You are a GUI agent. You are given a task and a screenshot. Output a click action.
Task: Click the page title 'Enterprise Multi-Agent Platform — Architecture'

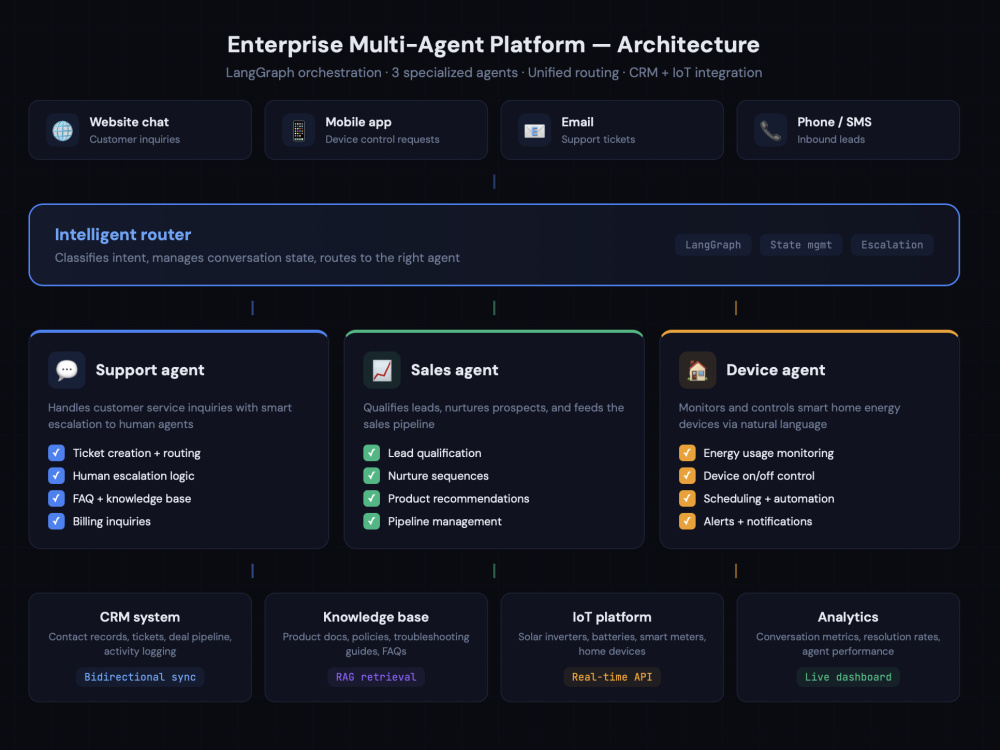click(x=494, y=45)
